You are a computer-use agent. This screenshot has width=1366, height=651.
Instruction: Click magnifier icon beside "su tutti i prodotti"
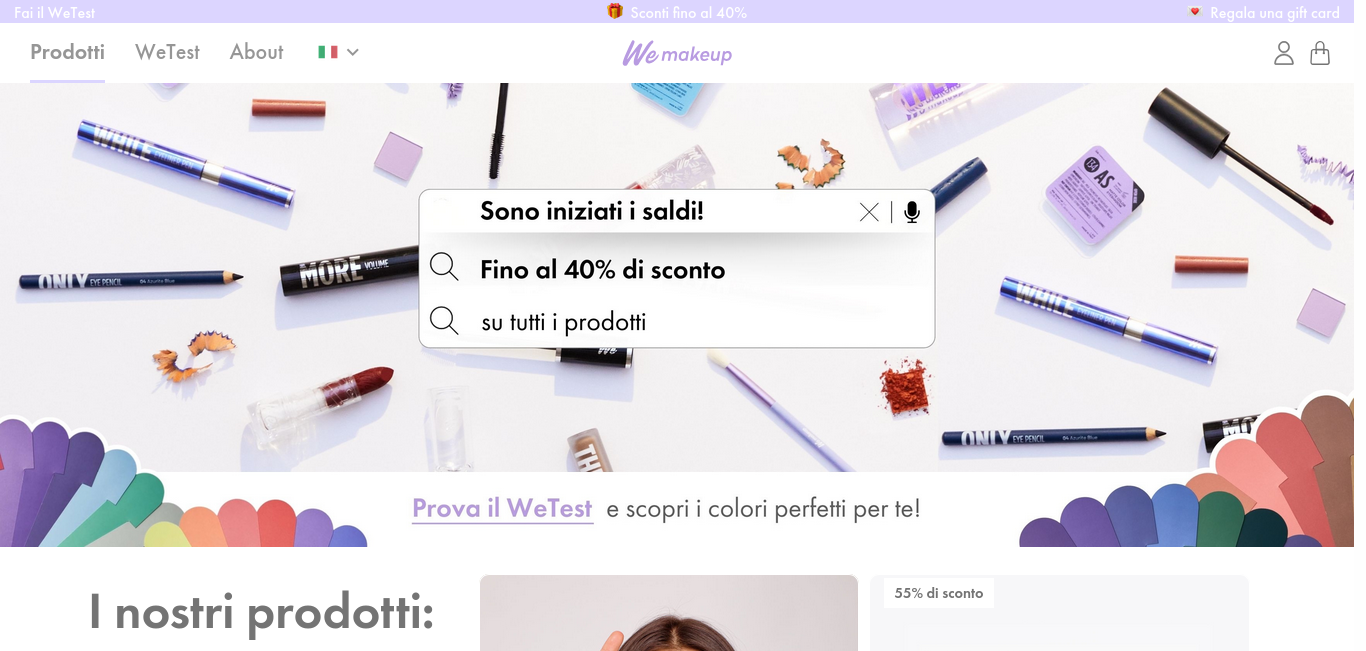click(x=444, y=321)
